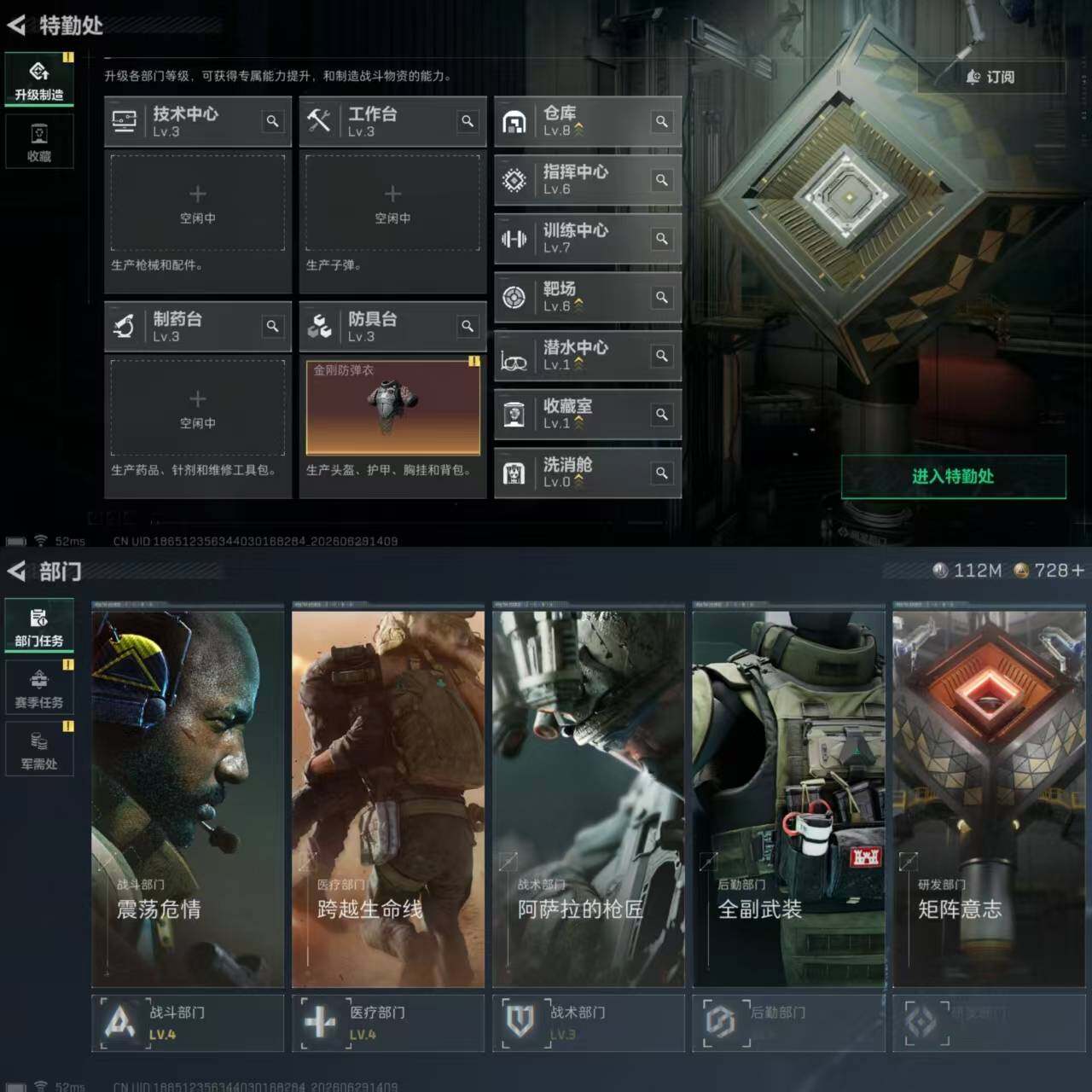Open the 金刚防弹衣 crafting item
Image resolution: width=1092 pixels, height=1092 pixels.
tap(392, 407)
